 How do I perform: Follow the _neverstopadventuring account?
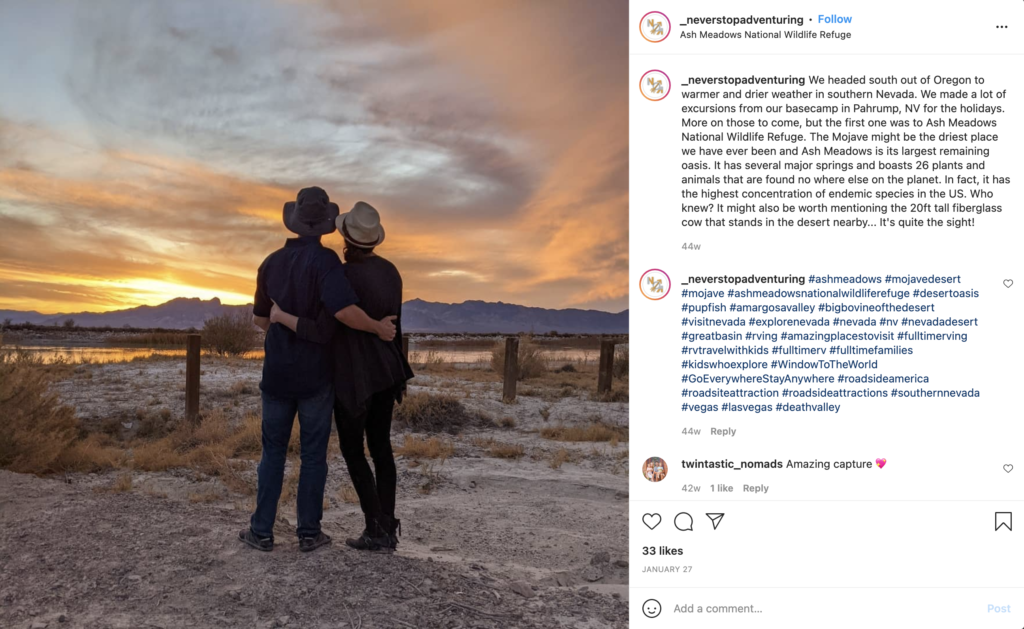835,19
